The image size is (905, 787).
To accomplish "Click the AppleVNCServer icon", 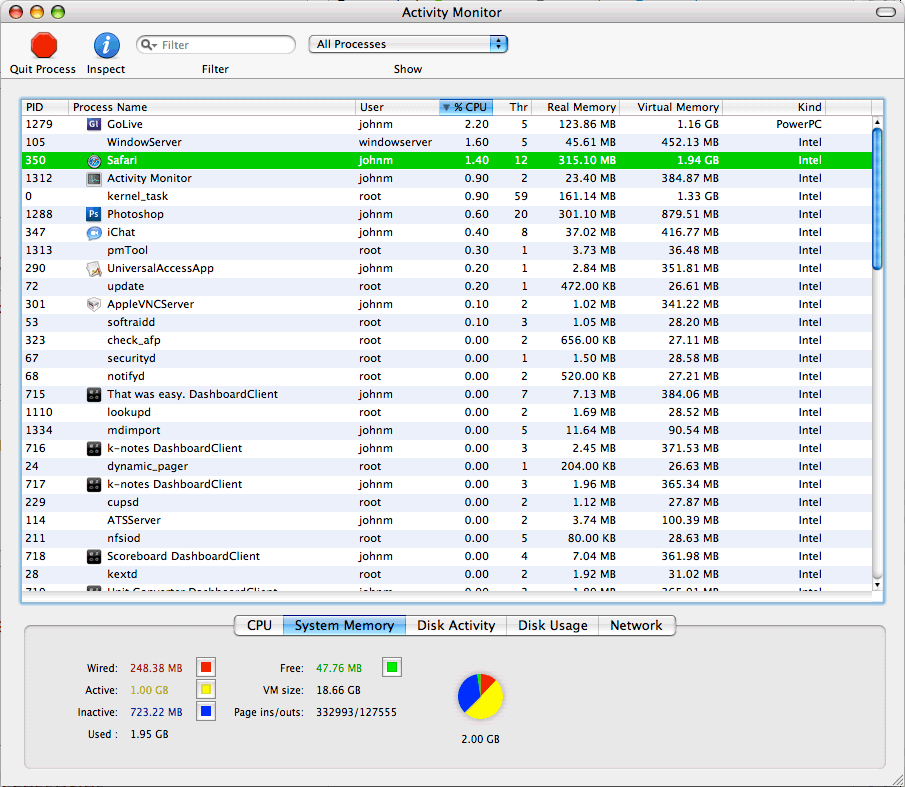I will click(x=94, y=304).
